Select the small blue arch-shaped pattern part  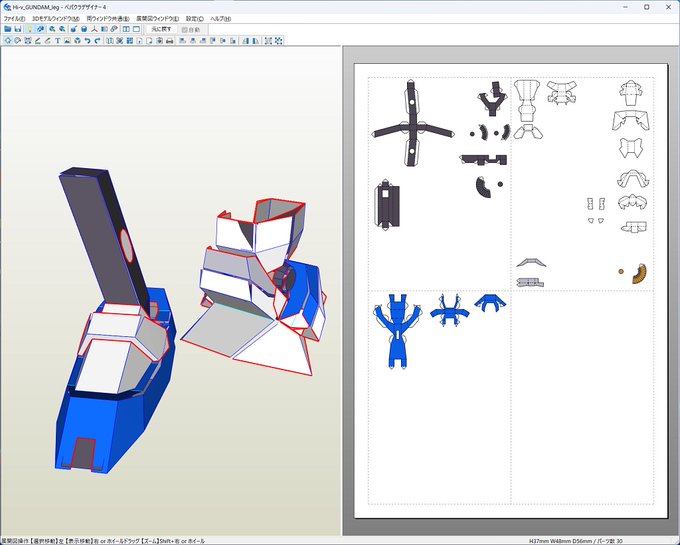(490, 302)
